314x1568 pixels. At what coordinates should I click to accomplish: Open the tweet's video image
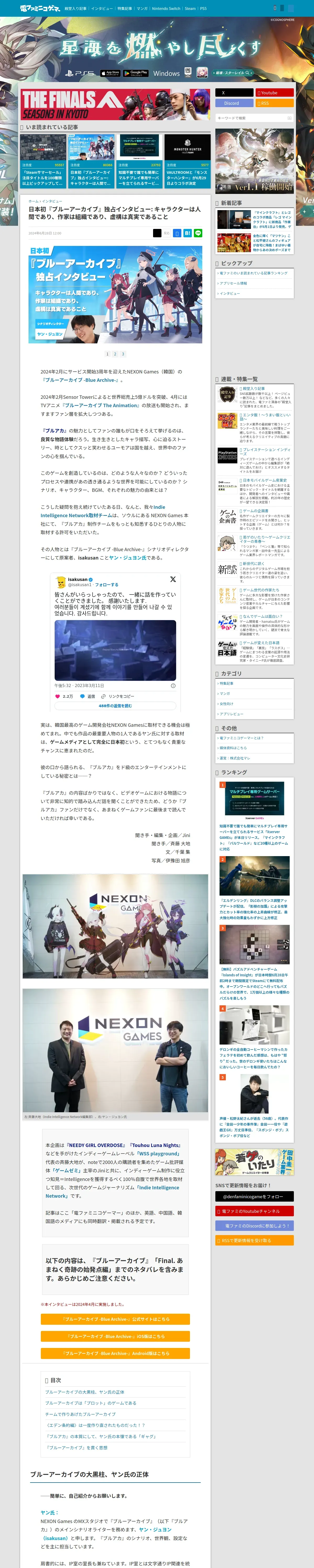tap(115, 650)
